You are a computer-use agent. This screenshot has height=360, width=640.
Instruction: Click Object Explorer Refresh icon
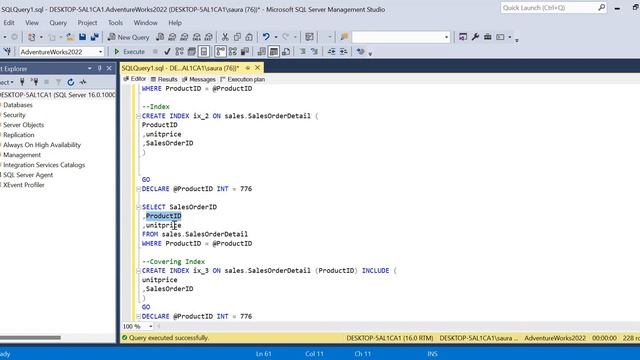coord(71,82)
